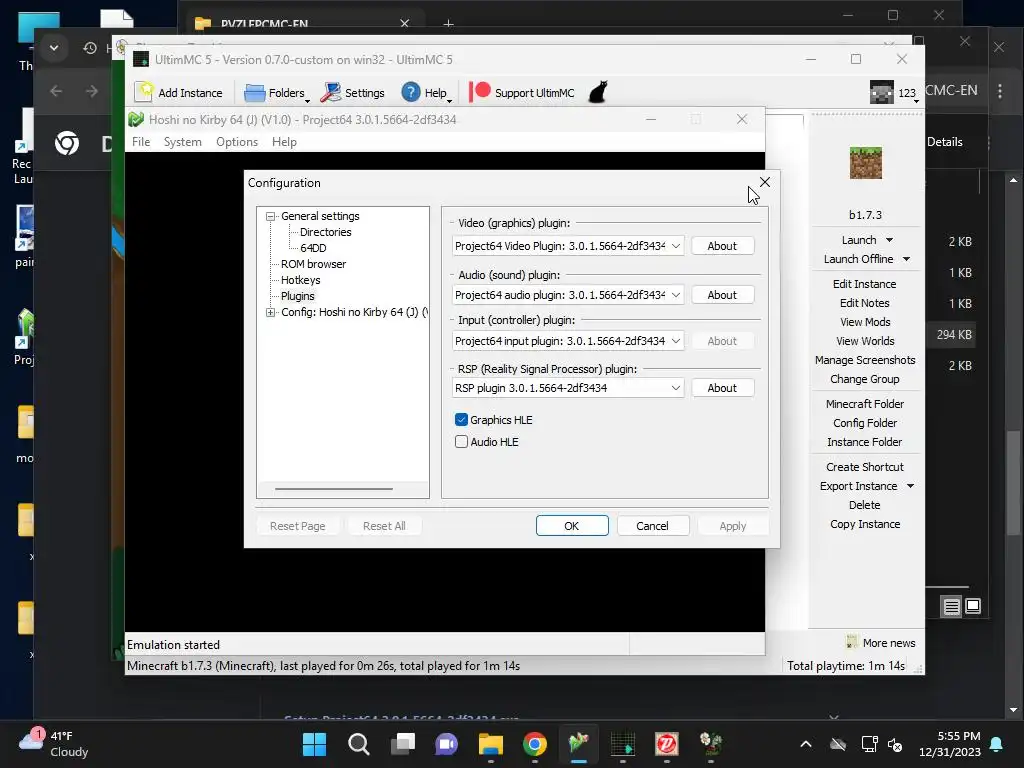Show hidden system tray icons
Viewport: 1024px width, 768px height.
[x=806, y=744]
